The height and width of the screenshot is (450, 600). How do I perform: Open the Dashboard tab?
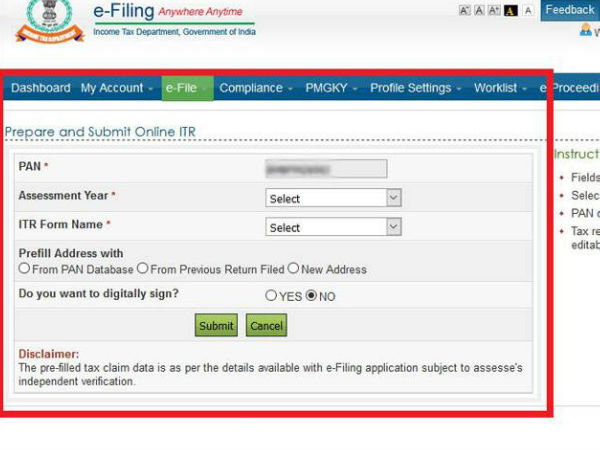[41, 88]
